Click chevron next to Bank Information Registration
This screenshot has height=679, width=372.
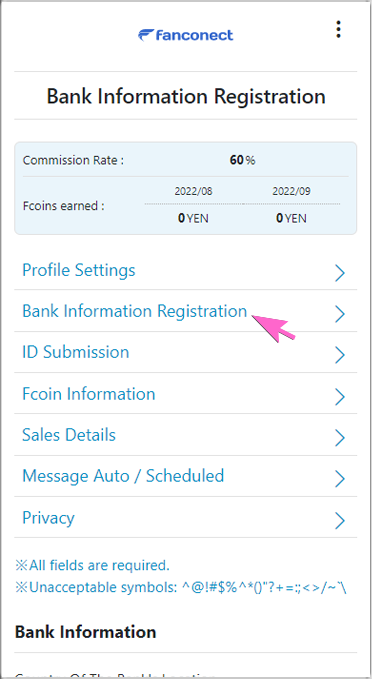pyautogui.click(x=340, y=314)
